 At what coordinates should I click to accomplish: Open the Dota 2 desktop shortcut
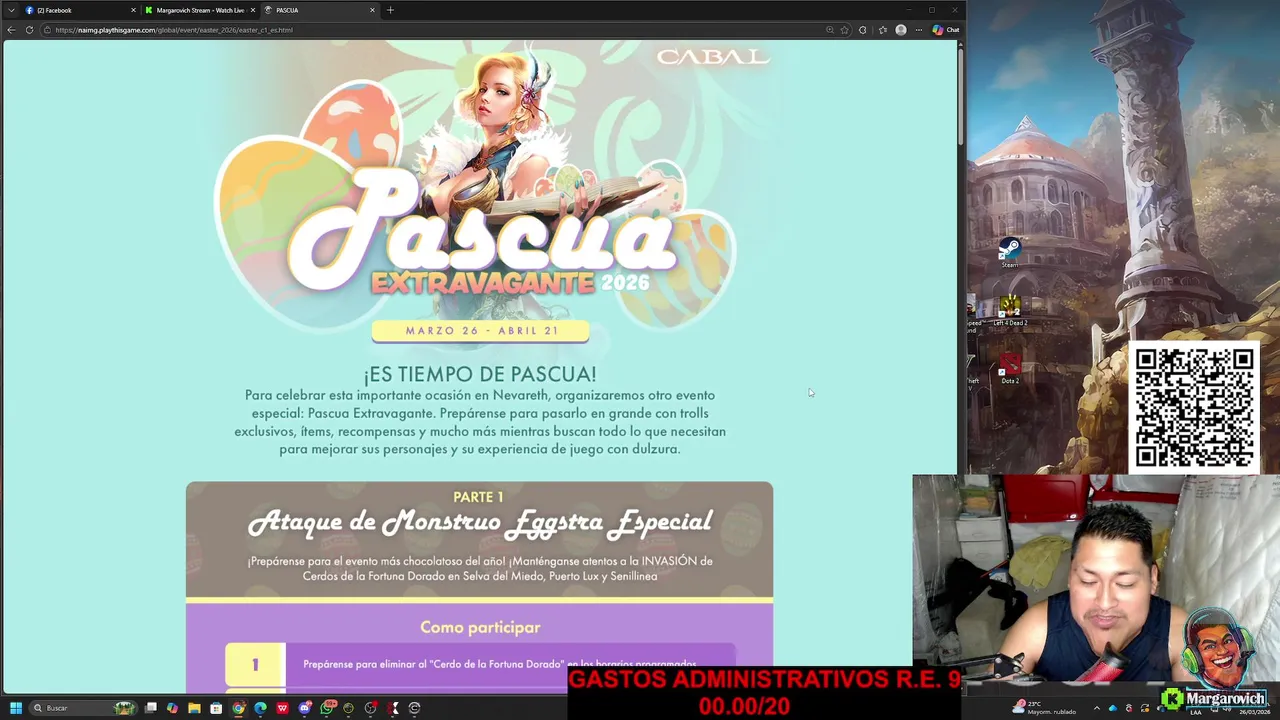(x=1010, y=369)
